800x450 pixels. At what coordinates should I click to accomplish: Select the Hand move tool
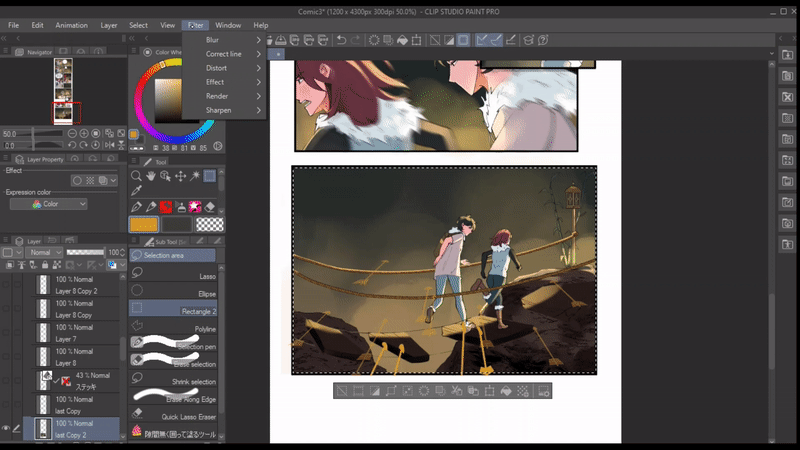tap(150, 176)
